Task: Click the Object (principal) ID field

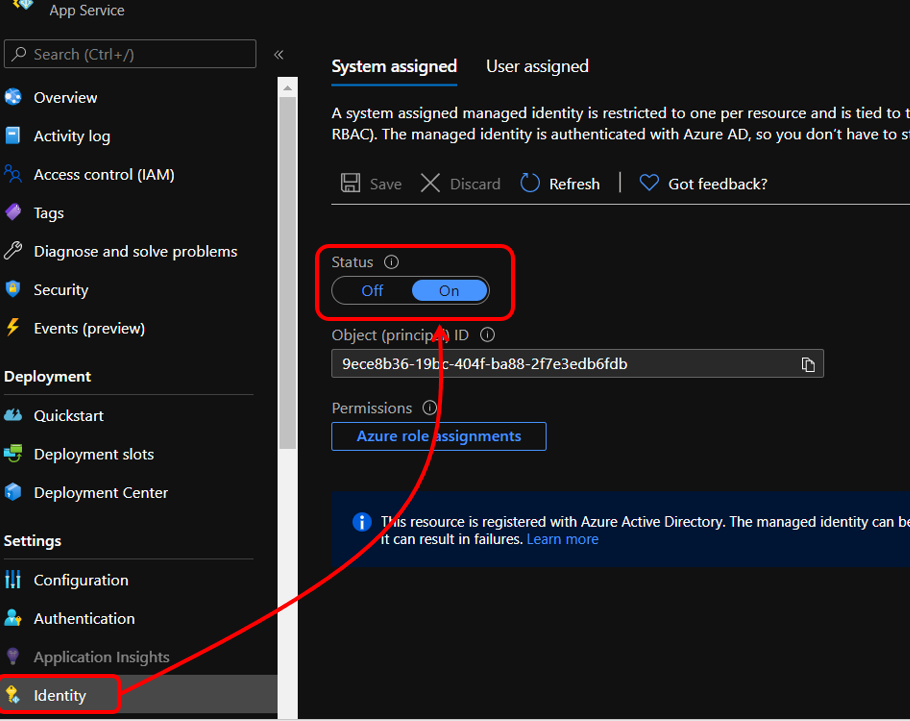Action: (577, 363)
